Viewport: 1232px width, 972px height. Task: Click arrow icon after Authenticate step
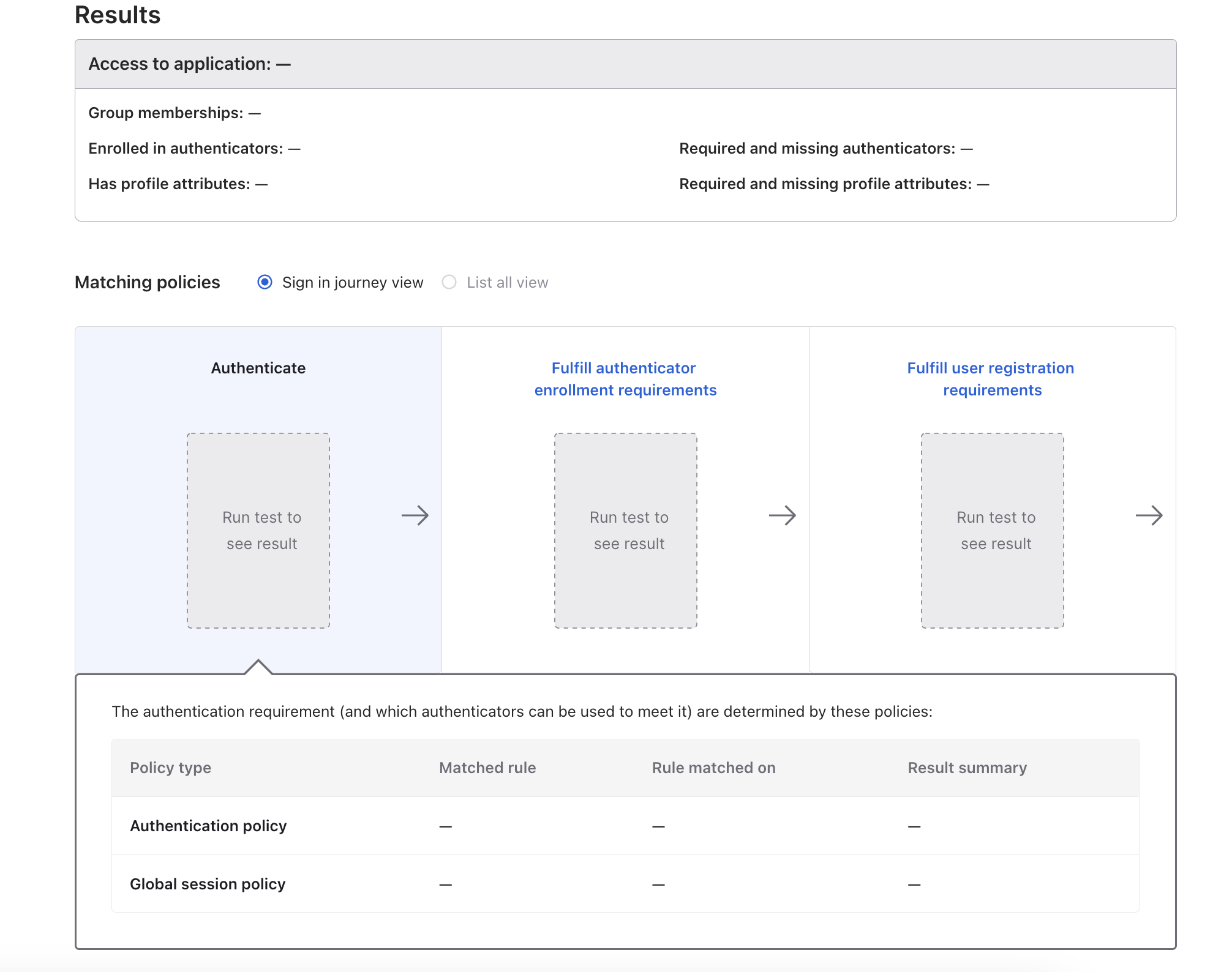[x=415, y=515]
